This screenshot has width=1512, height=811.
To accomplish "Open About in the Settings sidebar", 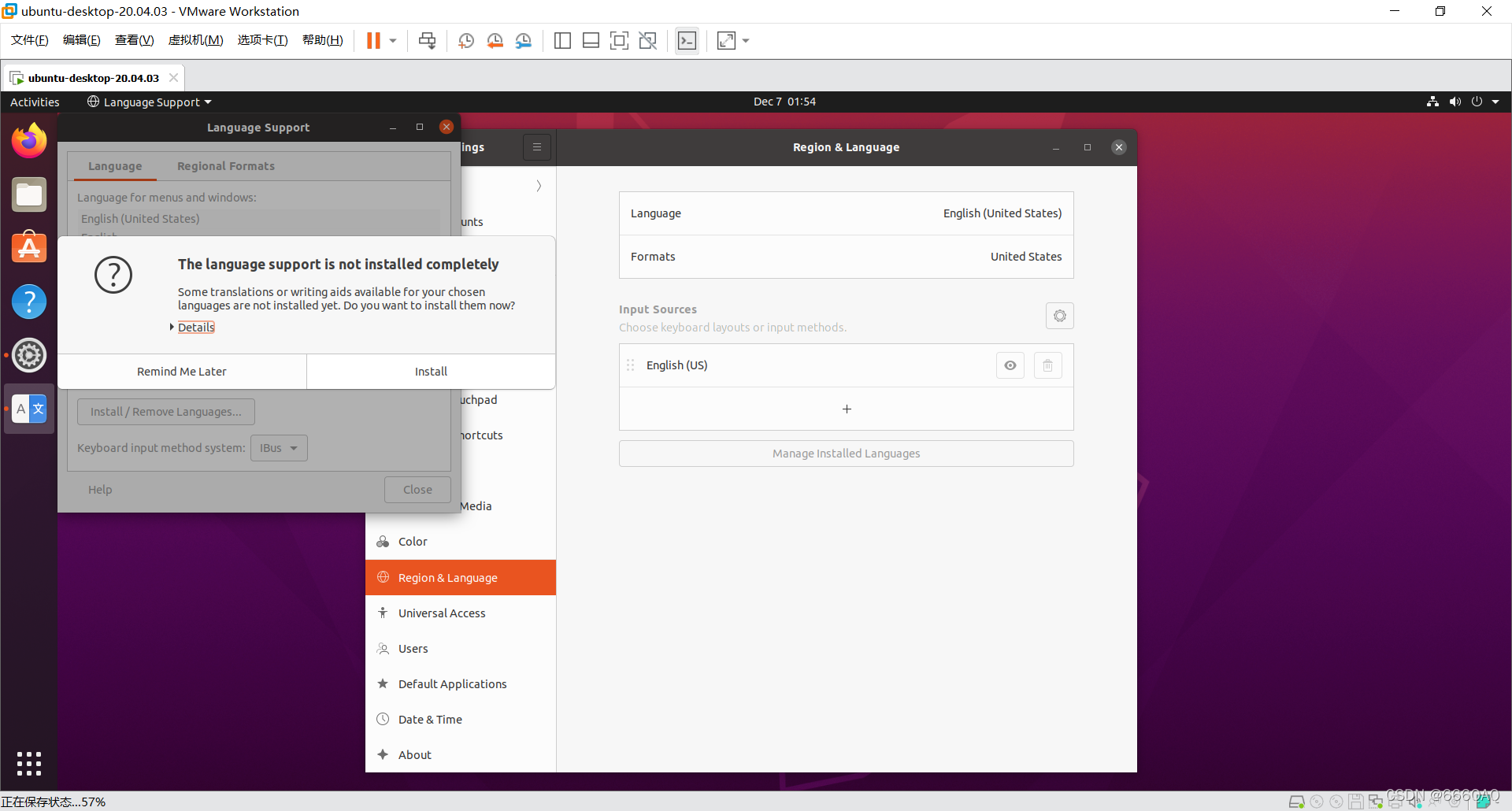I will (461, 755).
